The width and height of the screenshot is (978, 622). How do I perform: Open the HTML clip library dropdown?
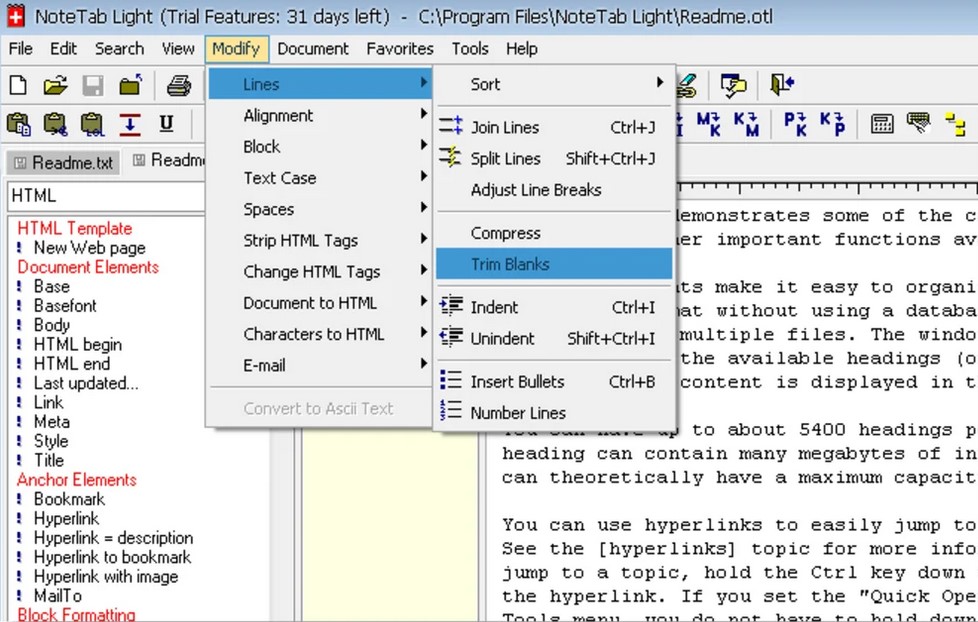(106, 196)
